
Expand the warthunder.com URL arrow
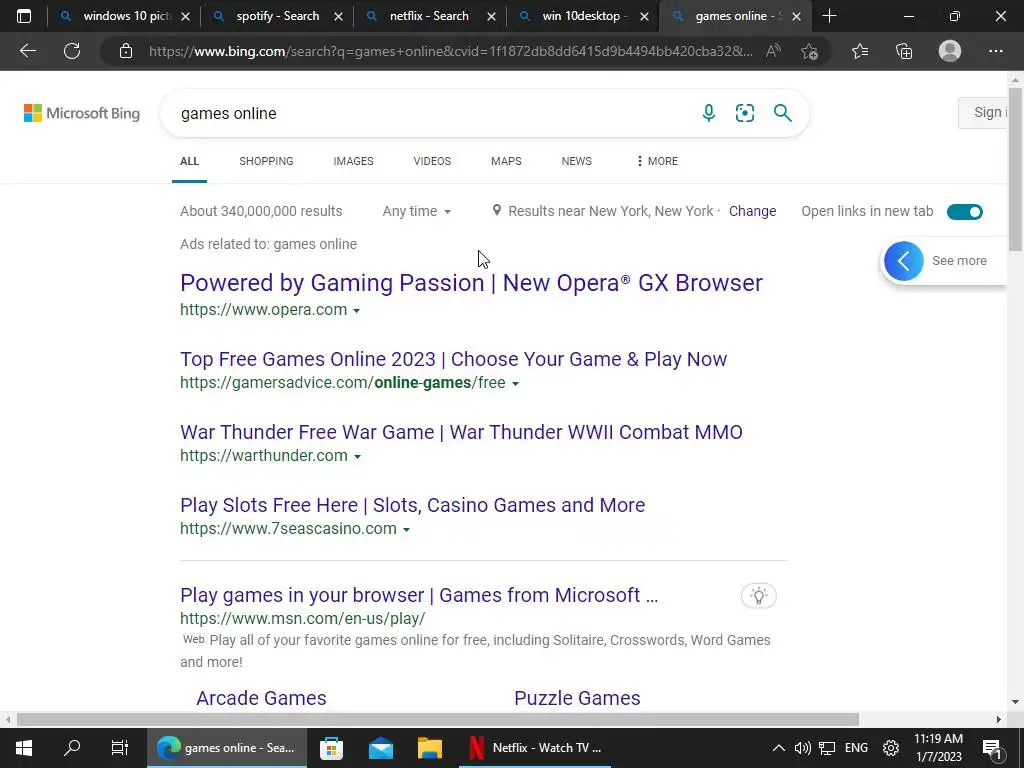(357, 457)
